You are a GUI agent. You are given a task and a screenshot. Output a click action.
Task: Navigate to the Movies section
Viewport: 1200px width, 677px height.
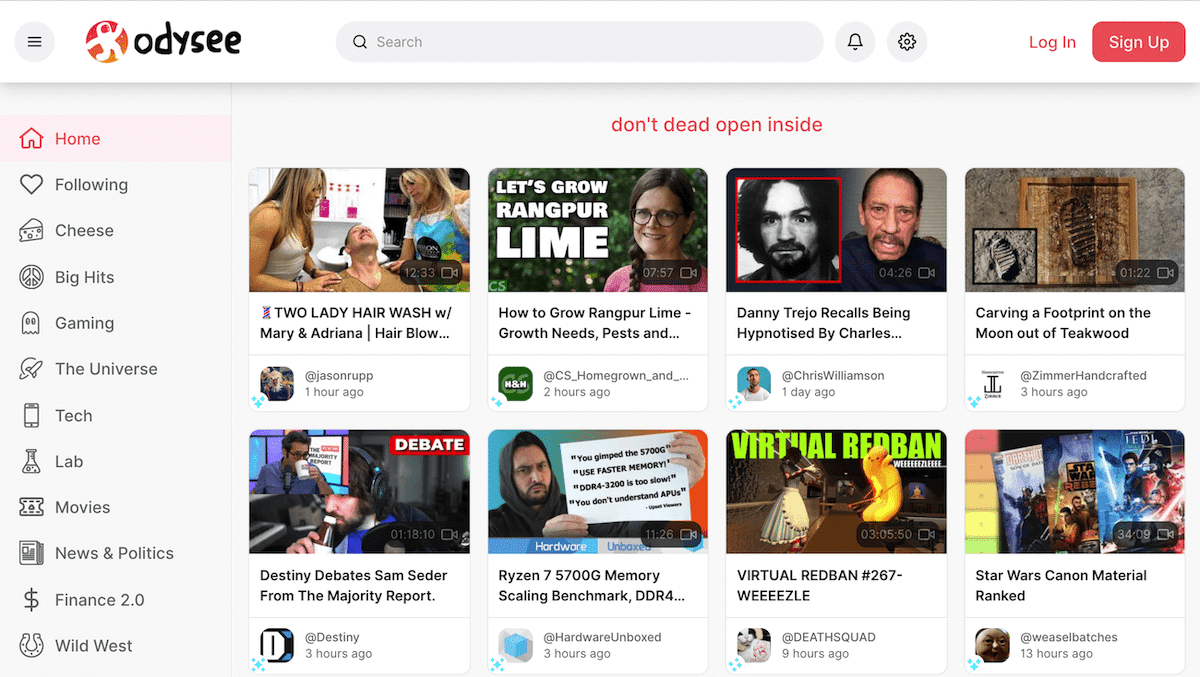pyautogui.click(x=82, y=507)
